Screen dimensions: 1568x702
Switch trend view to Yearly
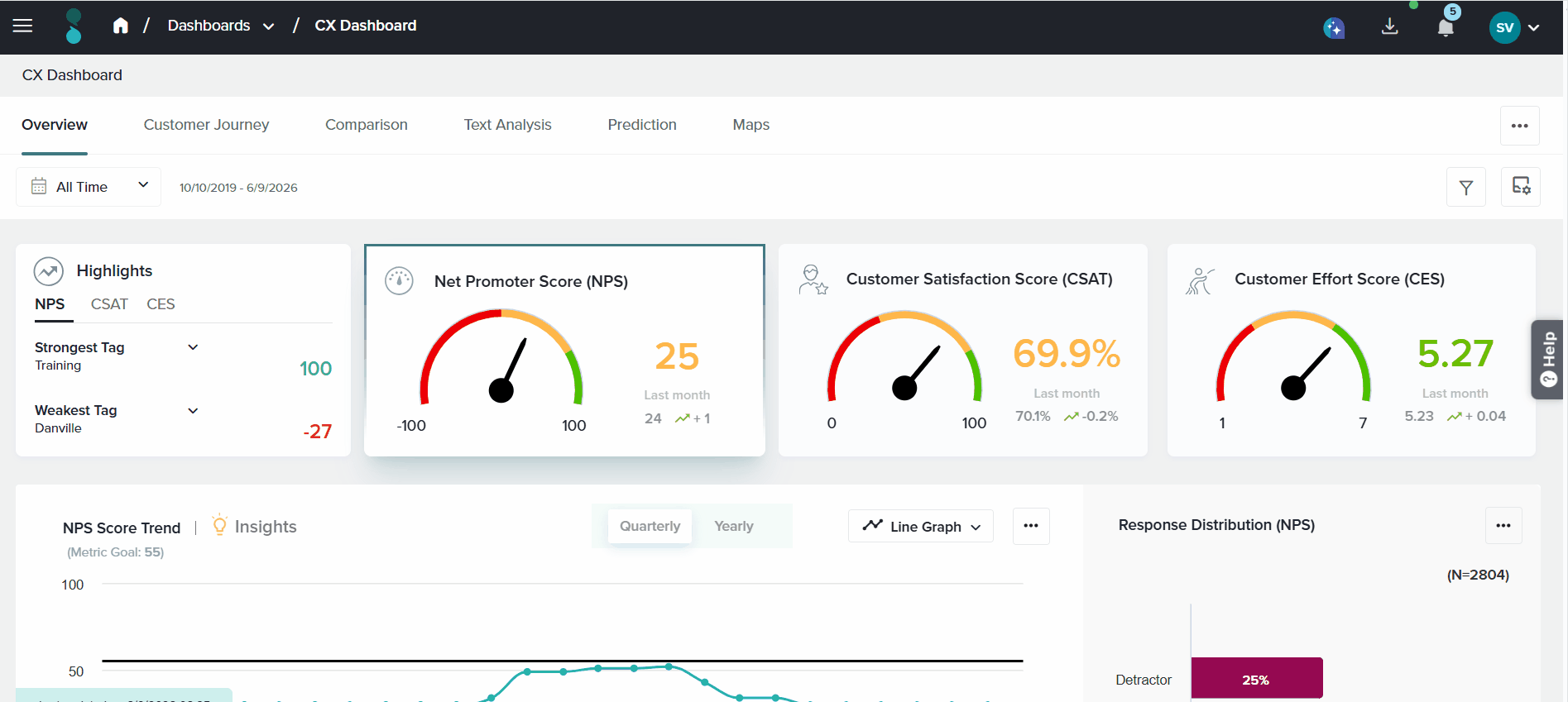[x=734, y=526]
